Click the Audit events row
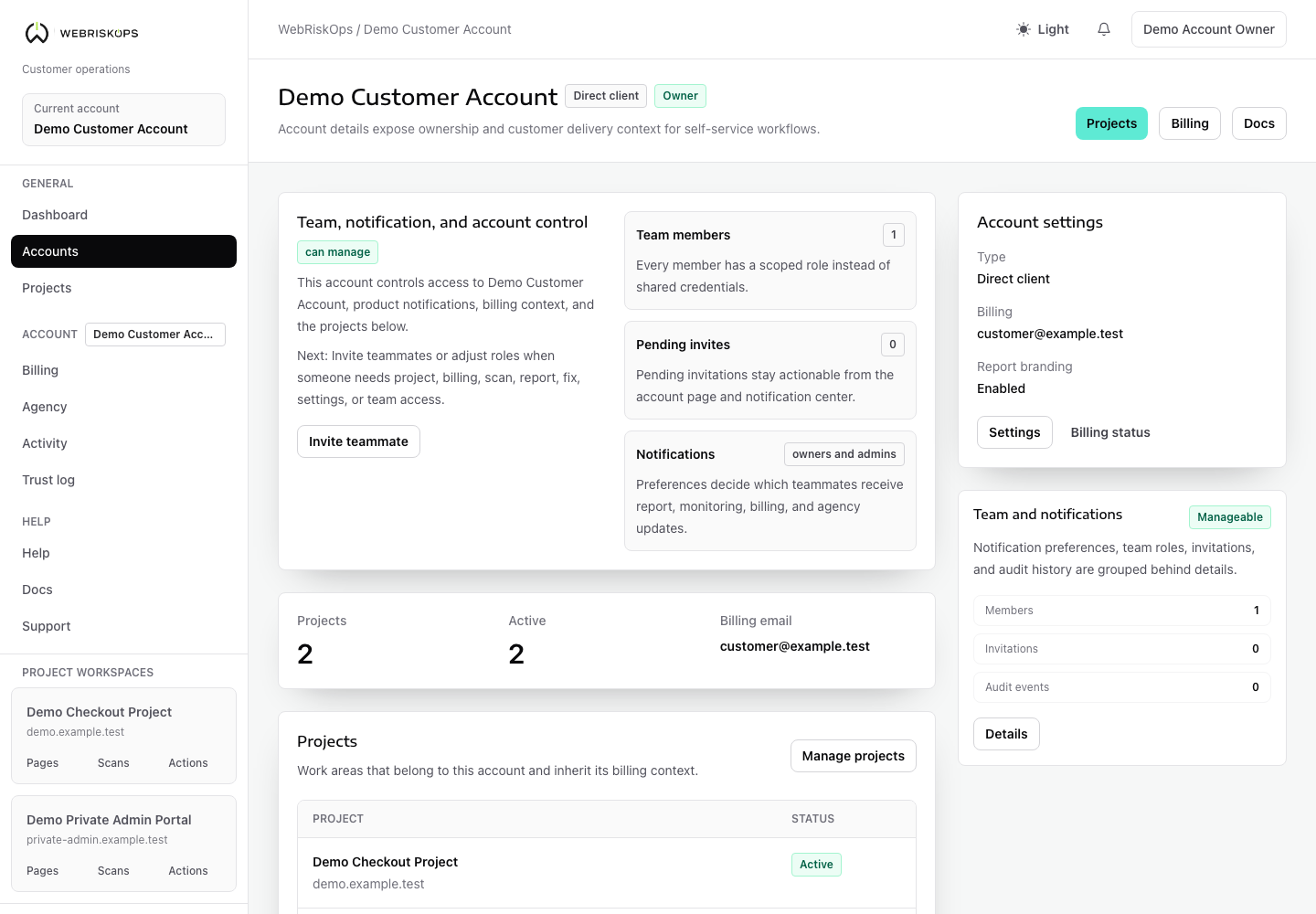 (x=1122, y=687)
